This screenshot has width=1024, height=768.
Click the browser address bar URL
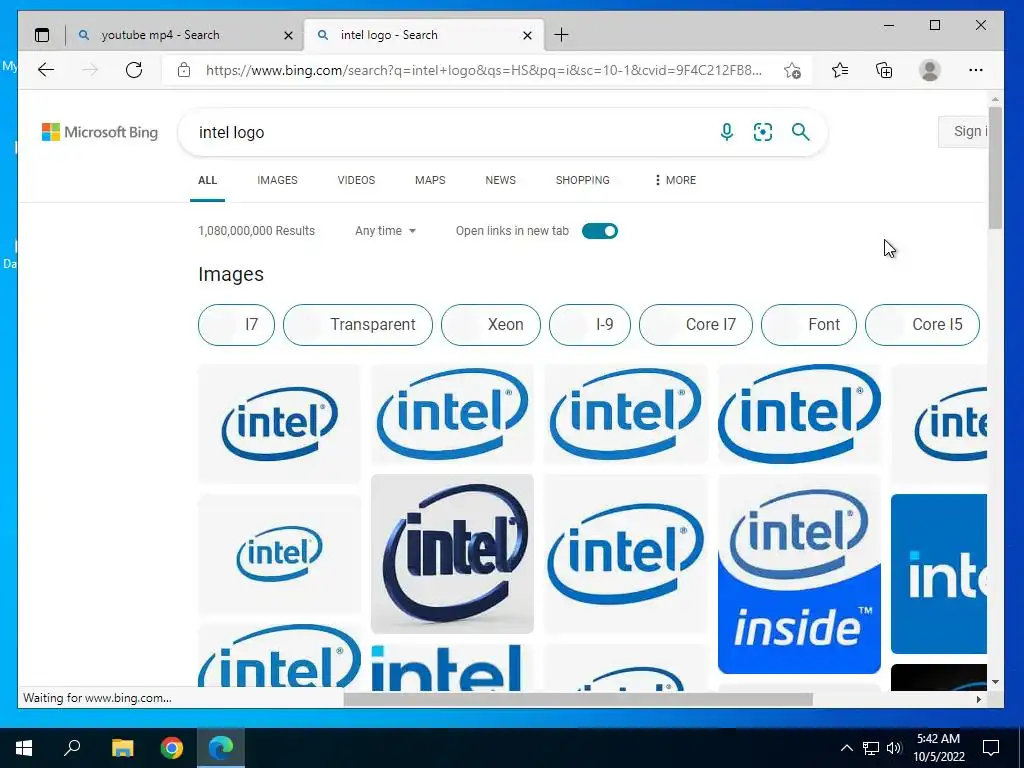point(483,70)
